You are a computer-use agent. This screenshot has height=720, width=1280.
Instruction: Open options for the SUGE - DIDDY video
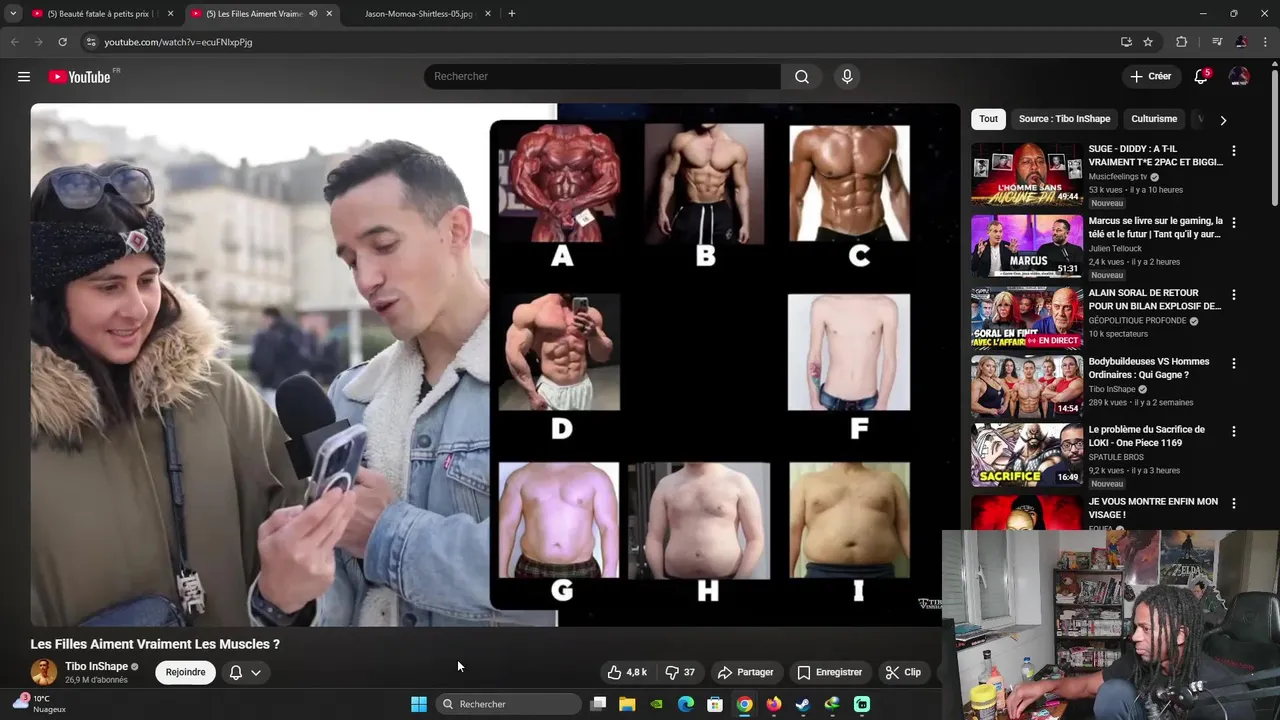tap(1233, 150)
